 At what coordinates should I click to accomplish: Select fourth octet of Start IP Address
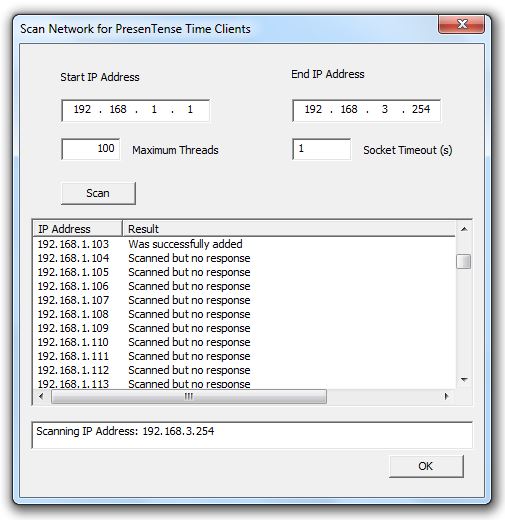190,109
